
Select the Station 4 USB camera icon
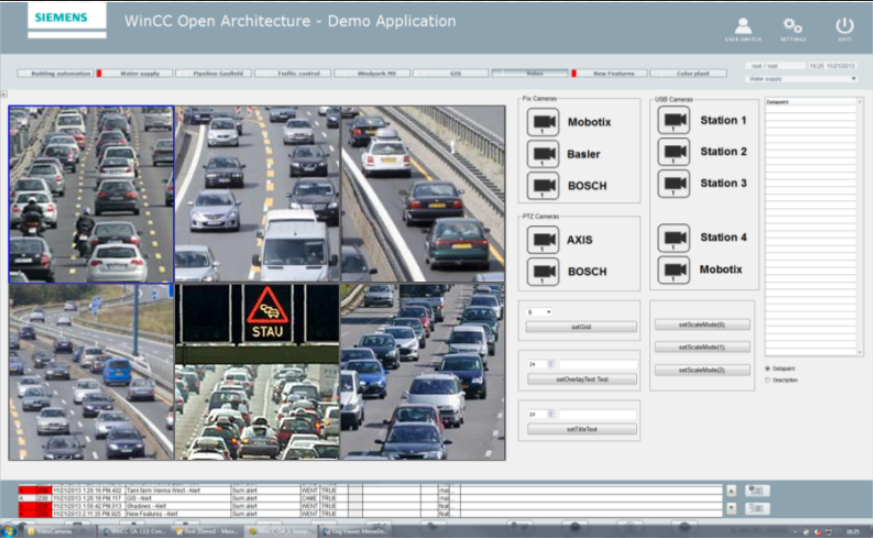[x=674, y=238]
